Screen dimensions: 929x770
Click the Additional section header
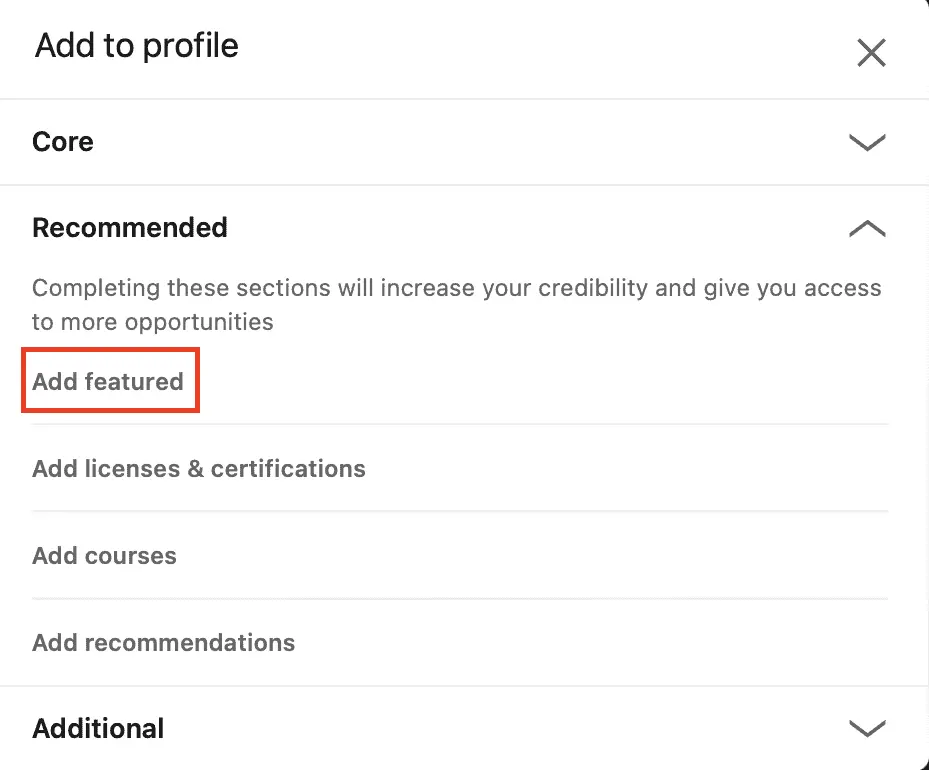tap(97, 729)
